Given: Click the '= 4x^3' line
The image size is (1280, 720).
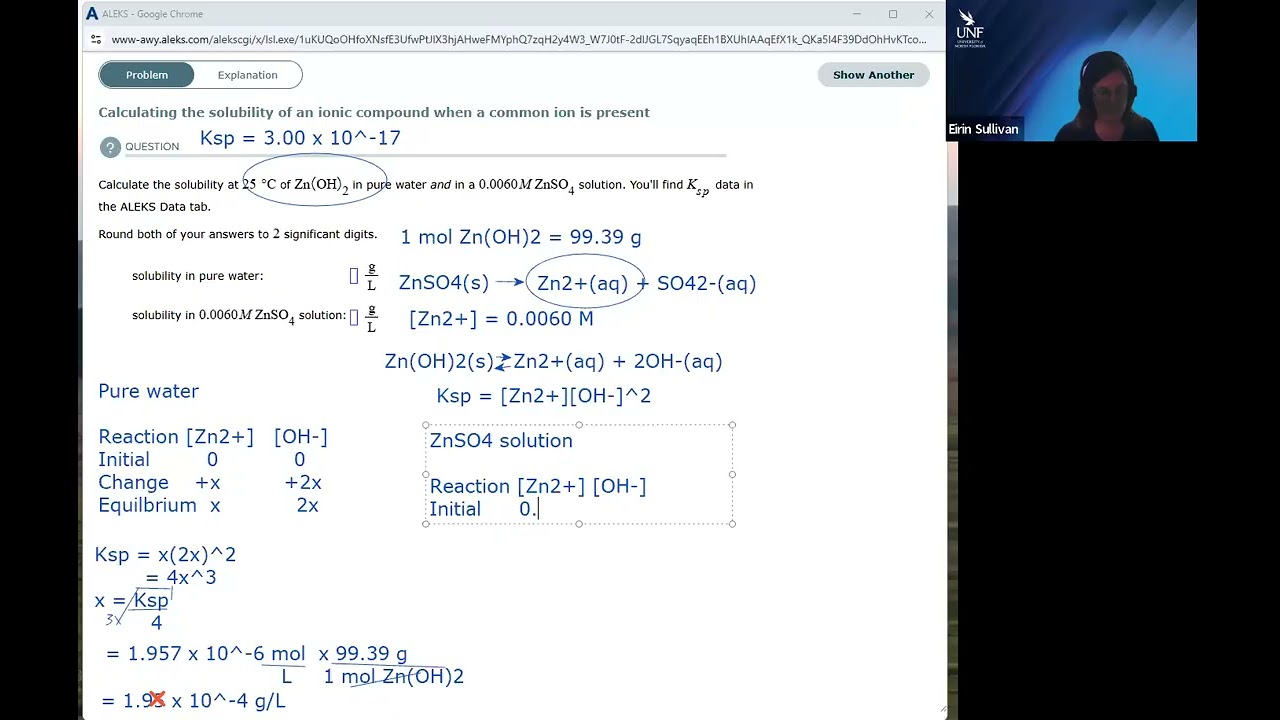Looking at the screenshot, I should [x=181, y=577].
